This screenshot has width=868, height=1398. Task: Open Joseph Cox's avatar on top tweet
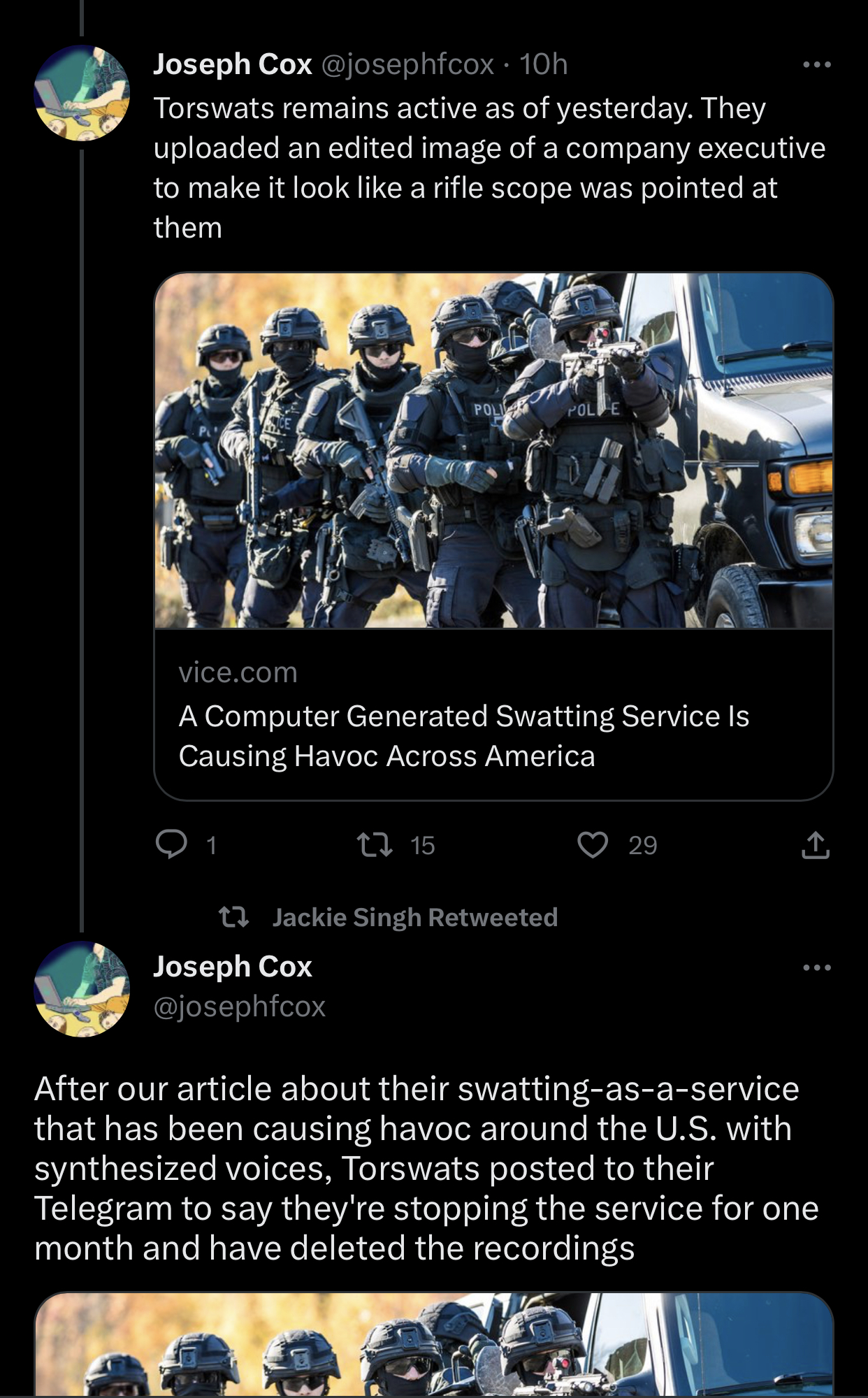pyautogui.click(x=82, y=93)
